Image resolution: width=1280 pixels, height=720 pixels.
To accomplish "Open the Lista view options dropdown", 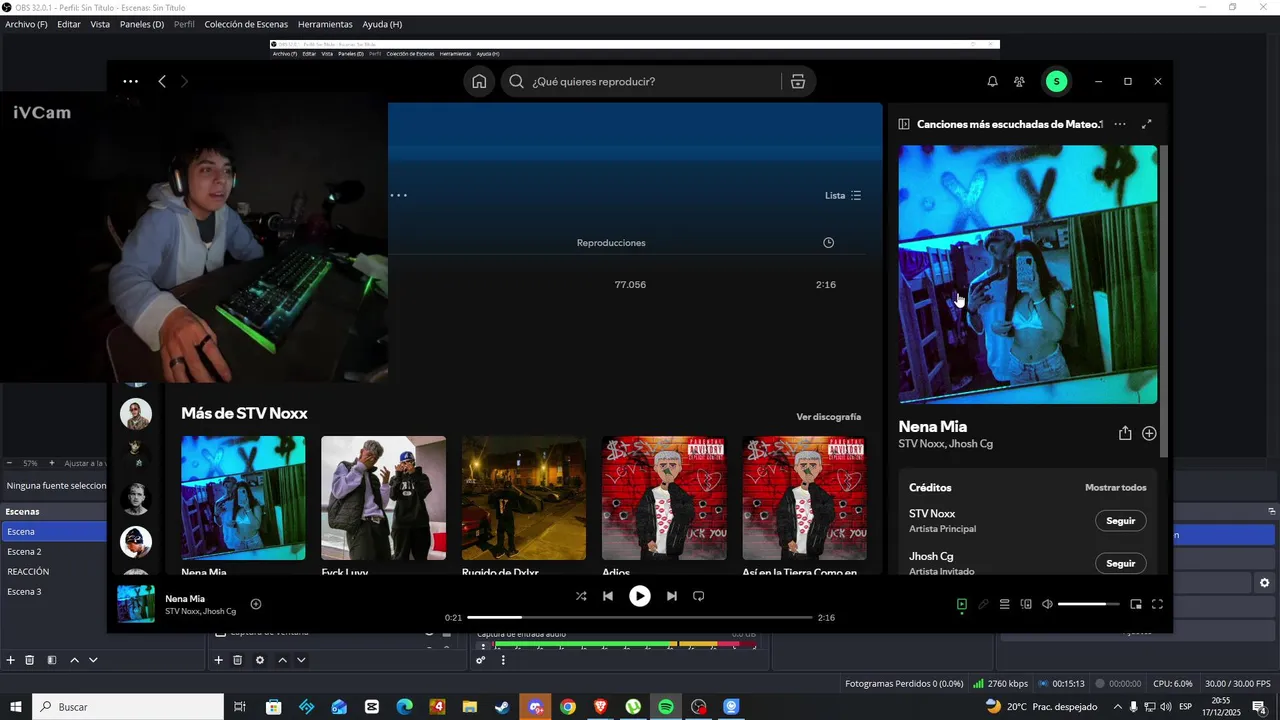I will (843, 196).
